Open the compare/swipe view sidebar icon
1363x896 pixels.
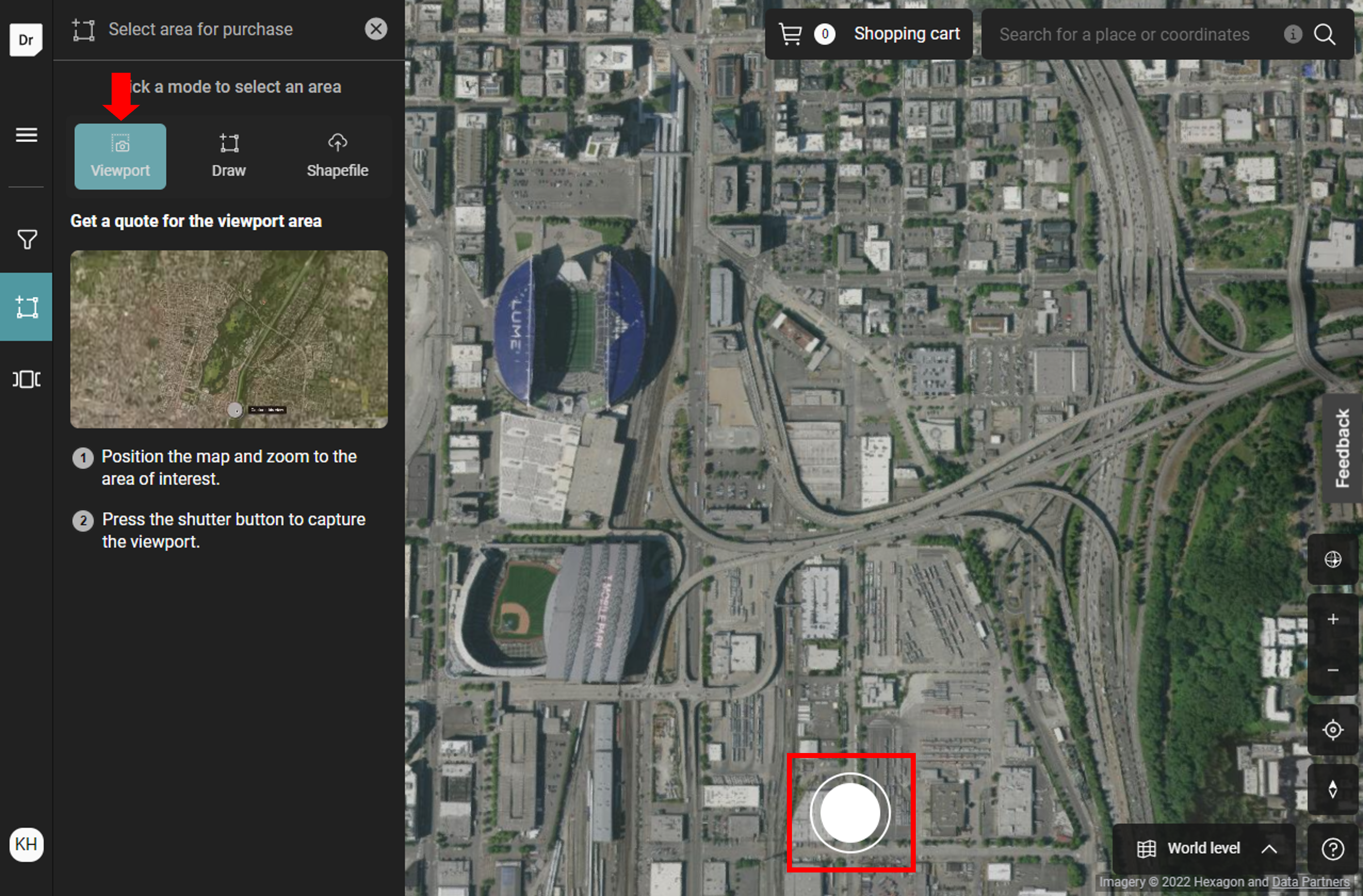[26, 379]
